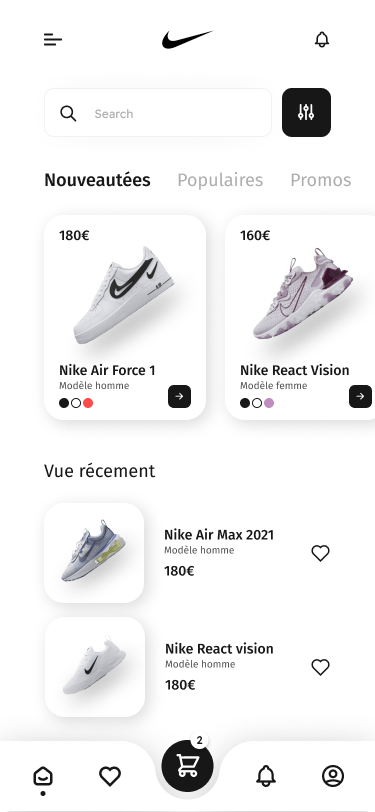Screen dimensions: 375x812
Task: Open the Nike Air Max 2021 thumbnail
Action: click(94, 553)
